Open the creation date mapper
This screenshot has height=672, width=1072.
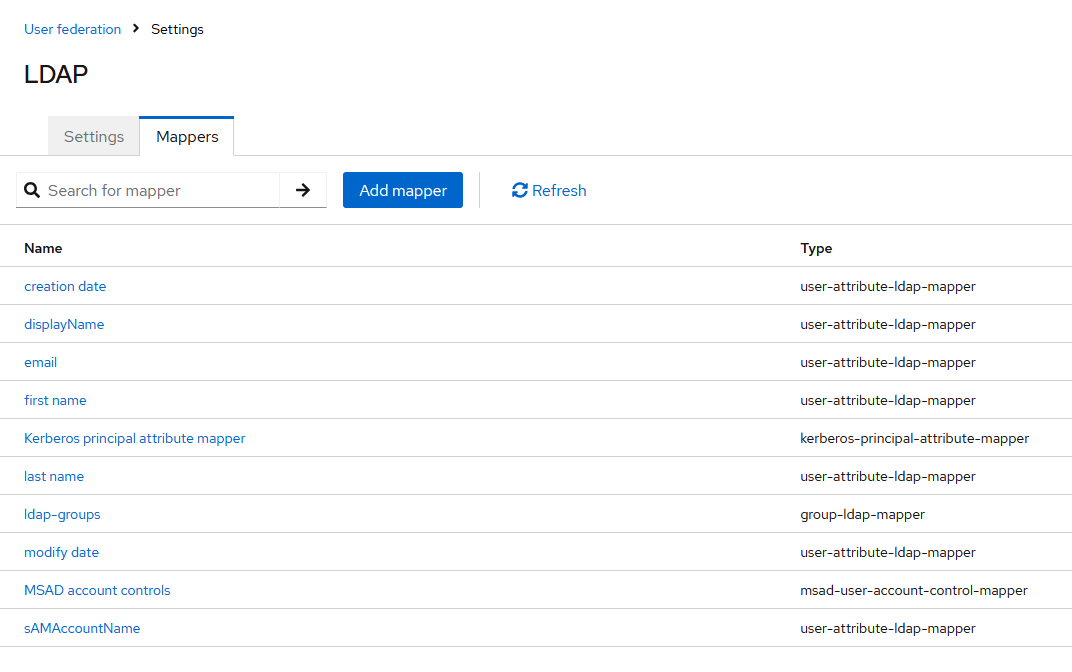pyautogui.click(x=65, y=286)
